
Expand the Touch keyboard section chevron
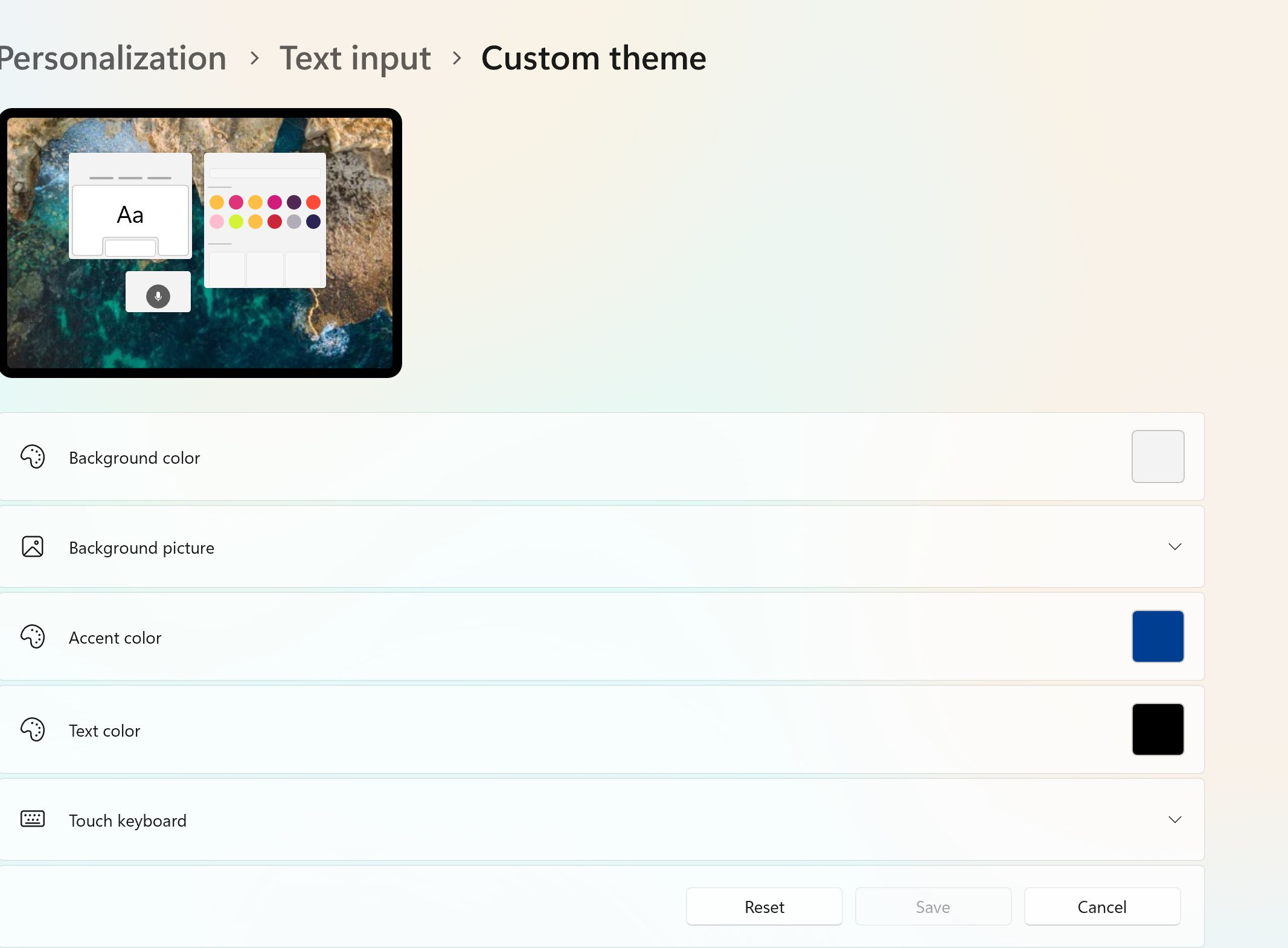[1174, 820]
